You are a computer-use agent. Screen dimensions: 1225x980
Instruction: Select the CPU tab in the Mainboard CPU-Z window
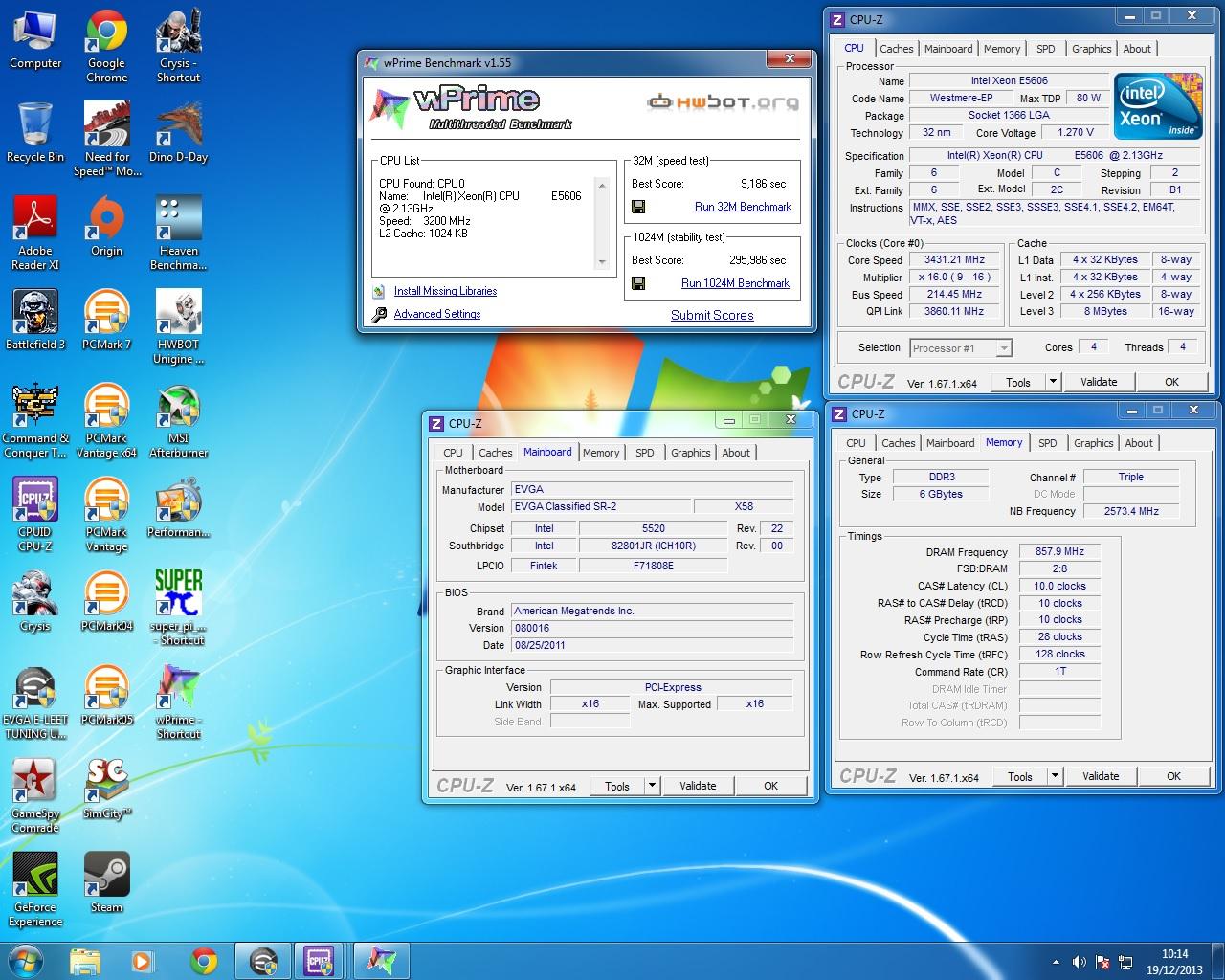pos(454,453)
